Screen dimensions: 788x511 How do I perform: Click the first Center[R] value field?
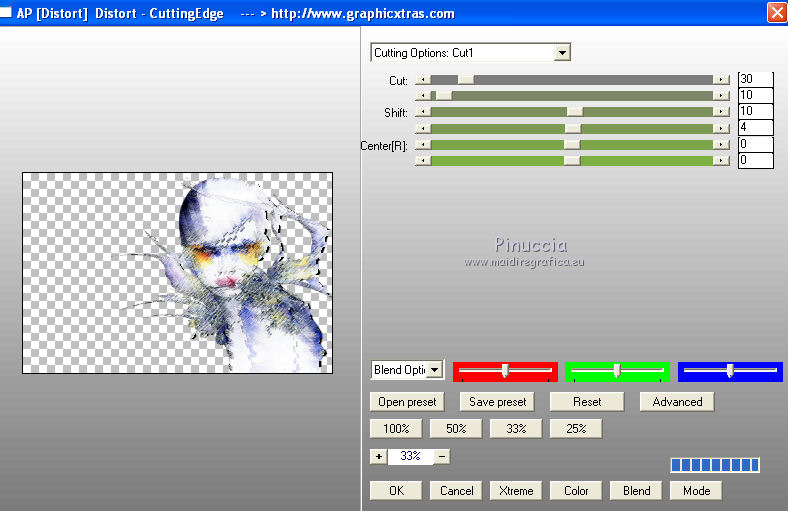[x=755, y=144]
